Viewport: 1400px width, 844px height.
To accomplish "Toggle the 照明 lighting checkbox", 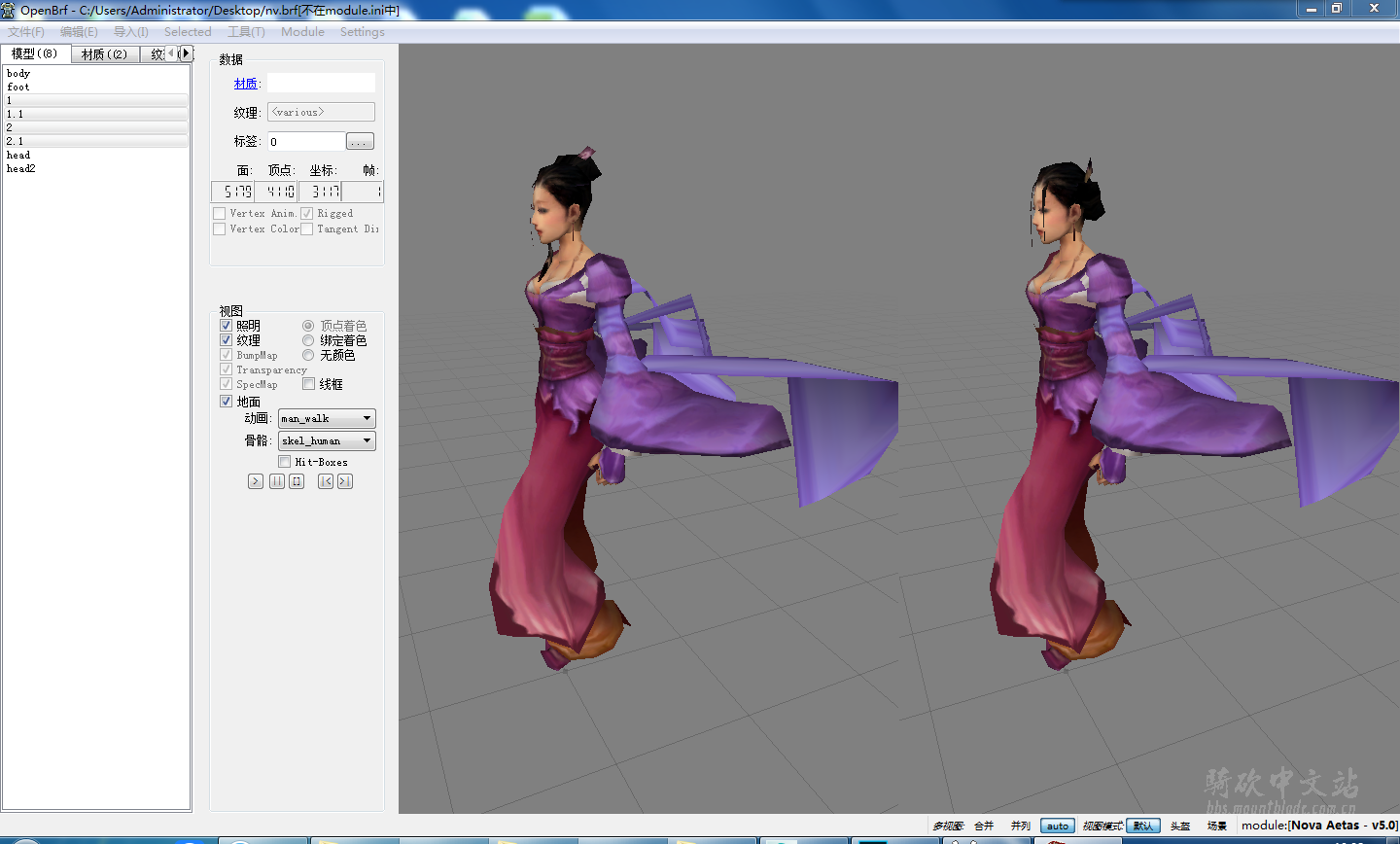I will (x=226, y=326).
